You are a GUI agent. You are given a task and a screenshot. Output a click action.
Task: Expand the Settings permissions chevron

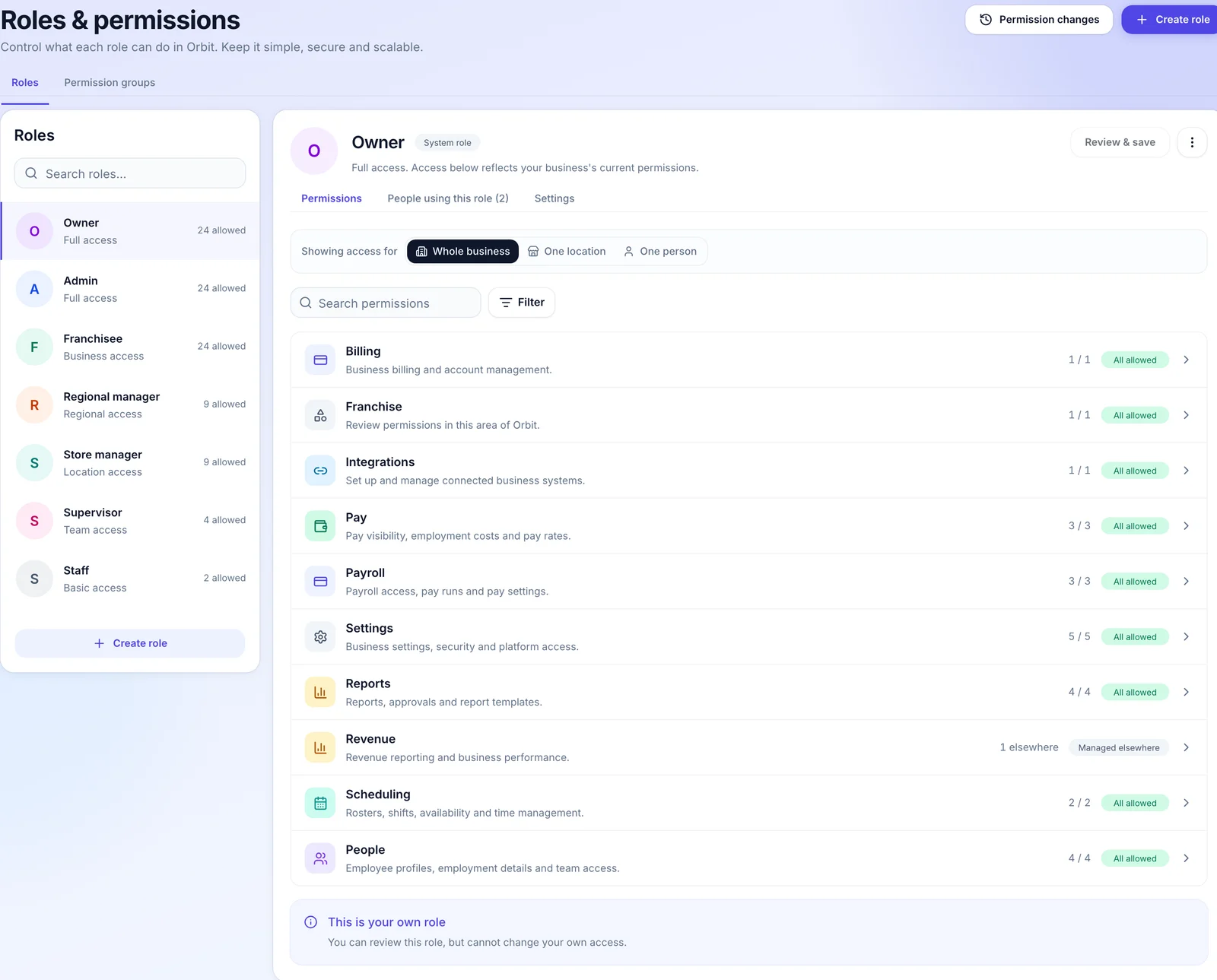point(1186,637)
